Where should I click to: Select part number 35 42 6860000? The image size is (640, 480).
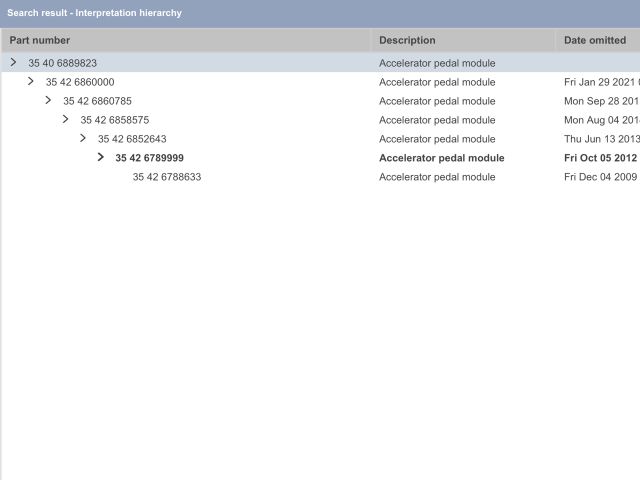[80, 82]
